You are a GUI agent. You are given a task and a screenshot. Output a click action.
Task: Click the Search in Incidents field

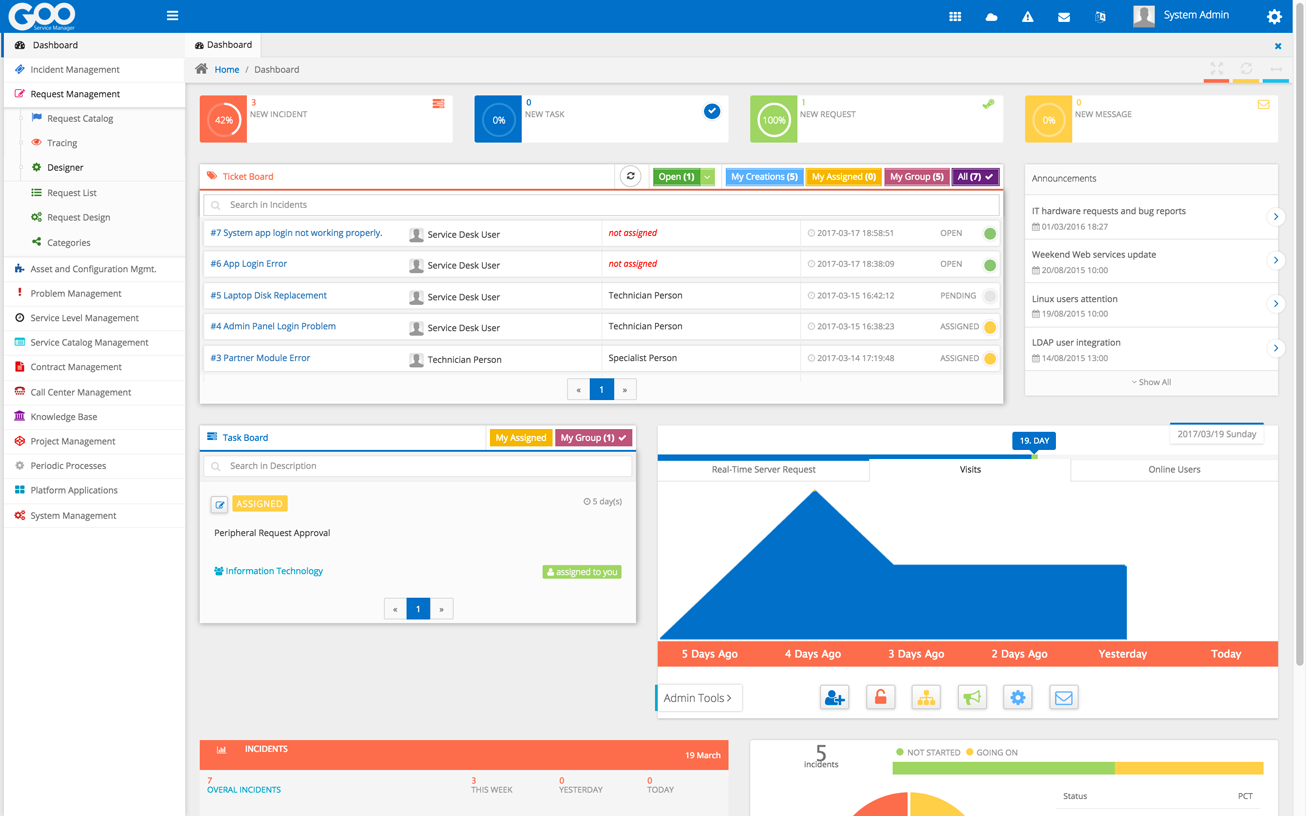(x=601, y=205)
